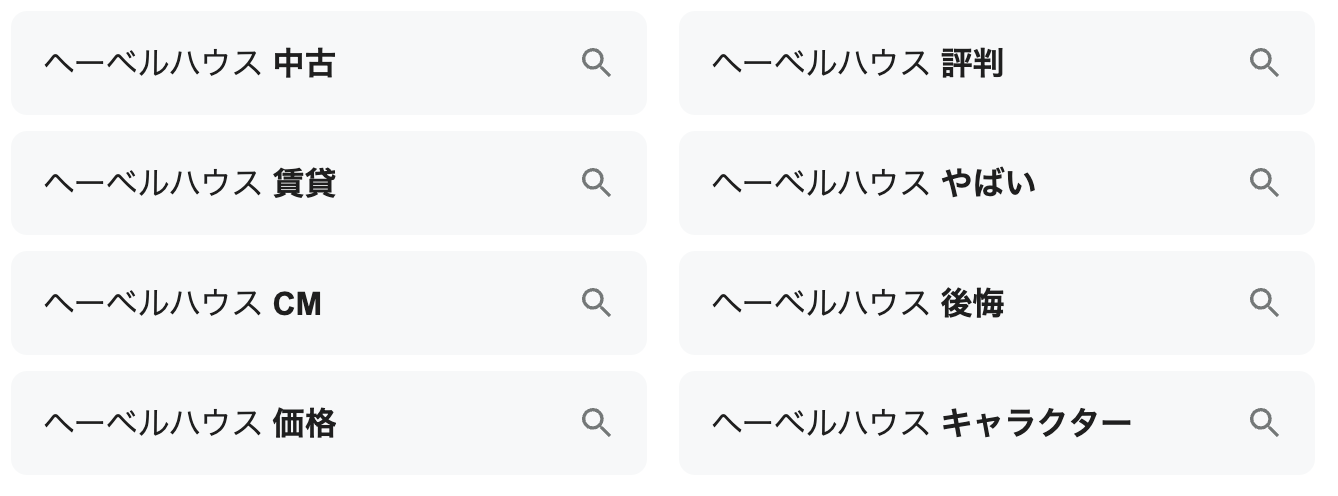Click the magnifier icon for ヘーベルハウス 評判

[1264, 63]
